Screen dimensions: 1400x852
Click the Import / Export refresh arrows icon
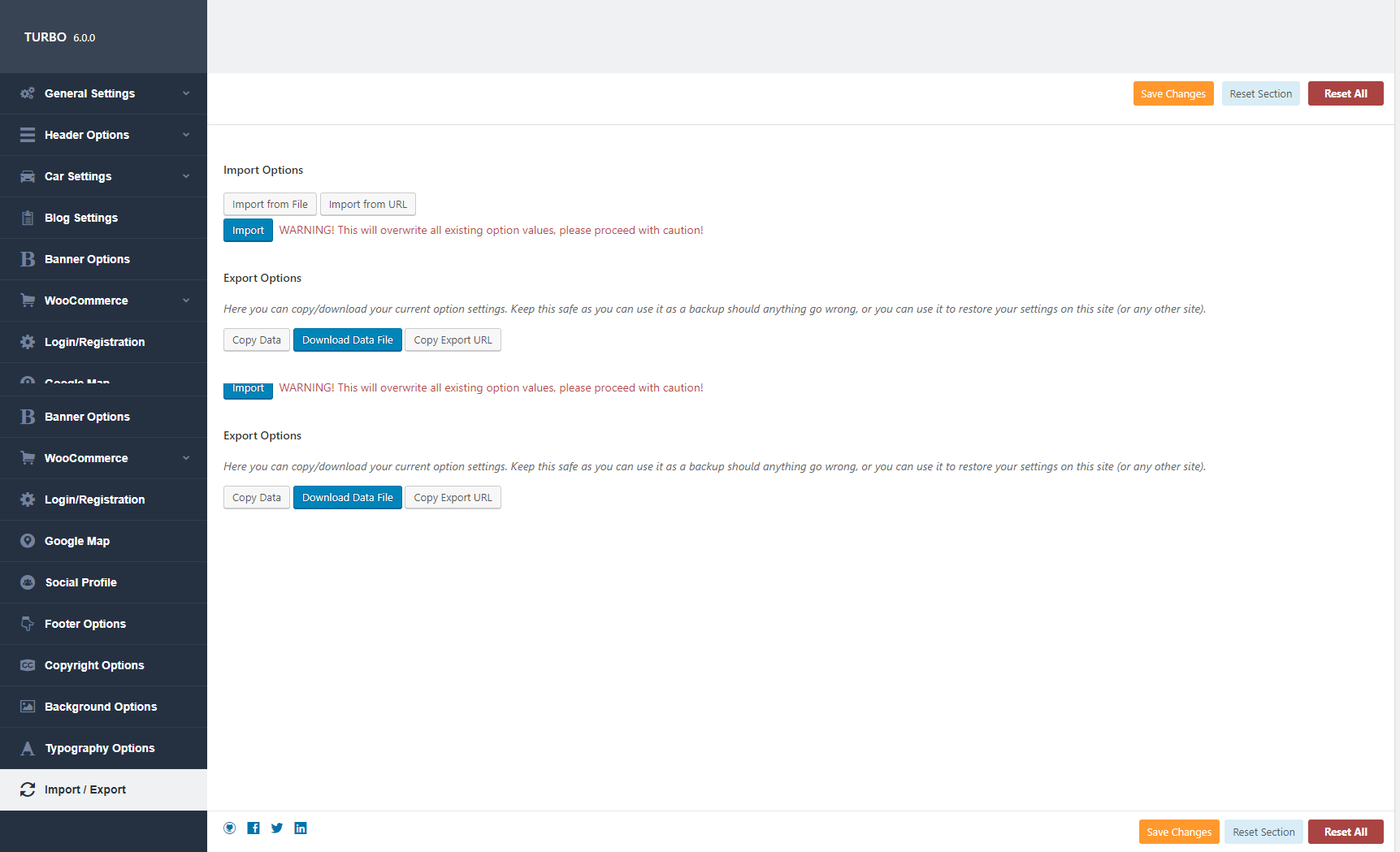click(28, 789)
